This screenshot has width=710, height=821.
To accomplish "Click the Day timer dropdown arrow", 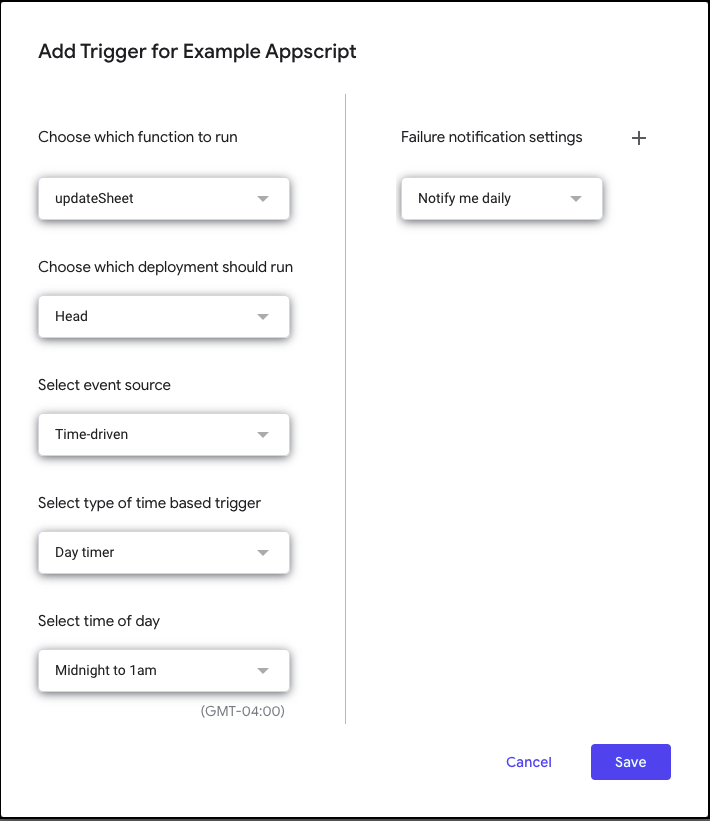I will coord(263,553).
